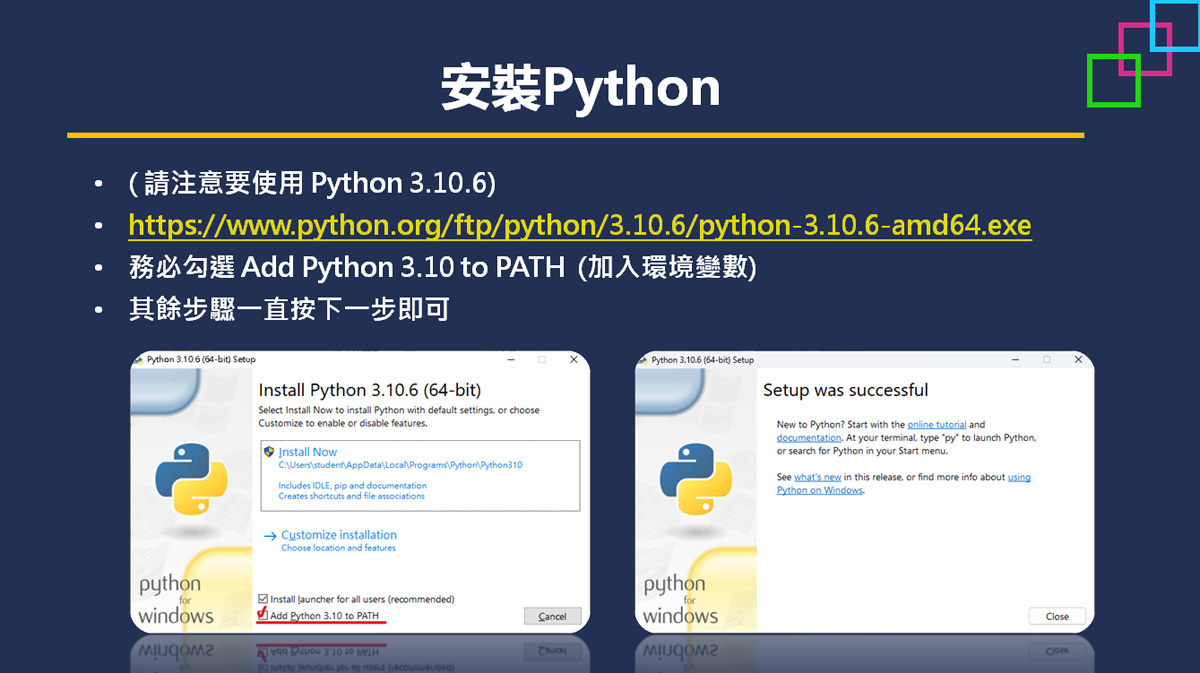Viewport: 1200px width, 673px height.
Task: Close the Install Python setup window
Action: tap(574, 359)
